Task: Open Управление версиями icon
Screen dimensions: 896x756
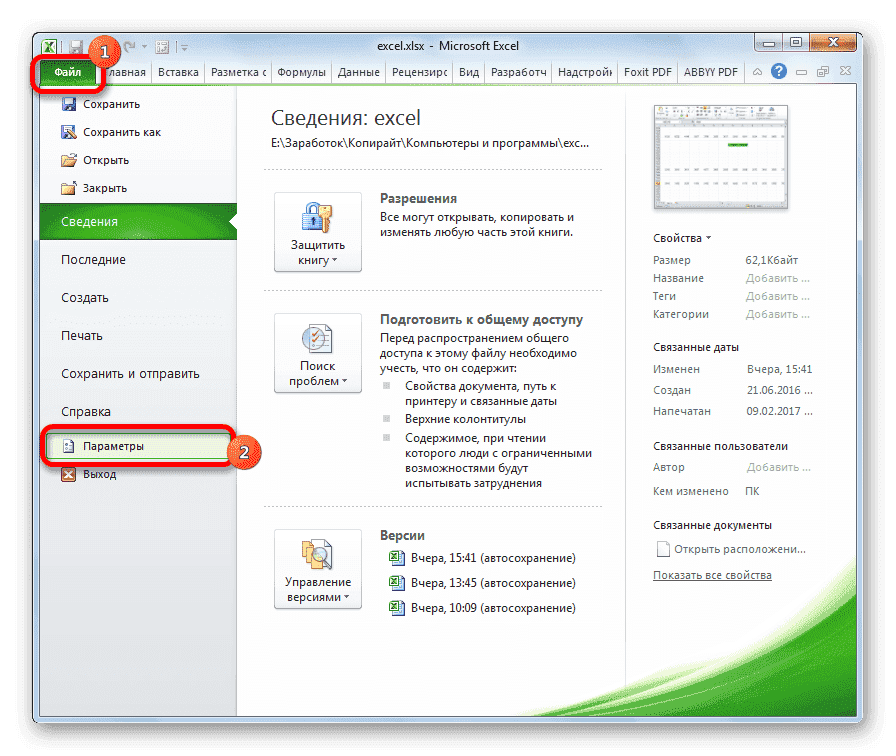Action: pyautogui.click(x=316, y=556)
